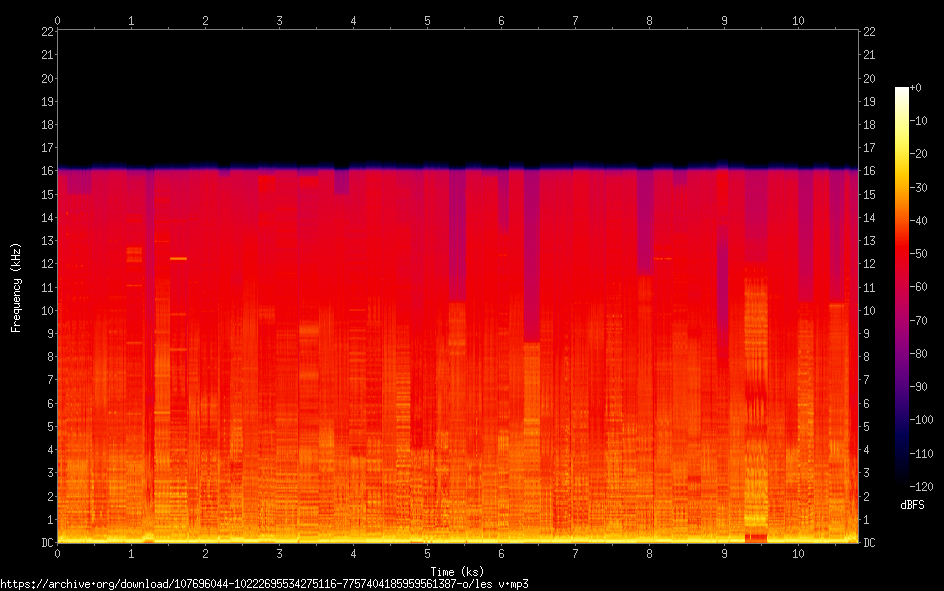The width and height of the screenshot is (944, 591).
Task: Click the "DC" label on the left frequency axis
Action: 48,543
